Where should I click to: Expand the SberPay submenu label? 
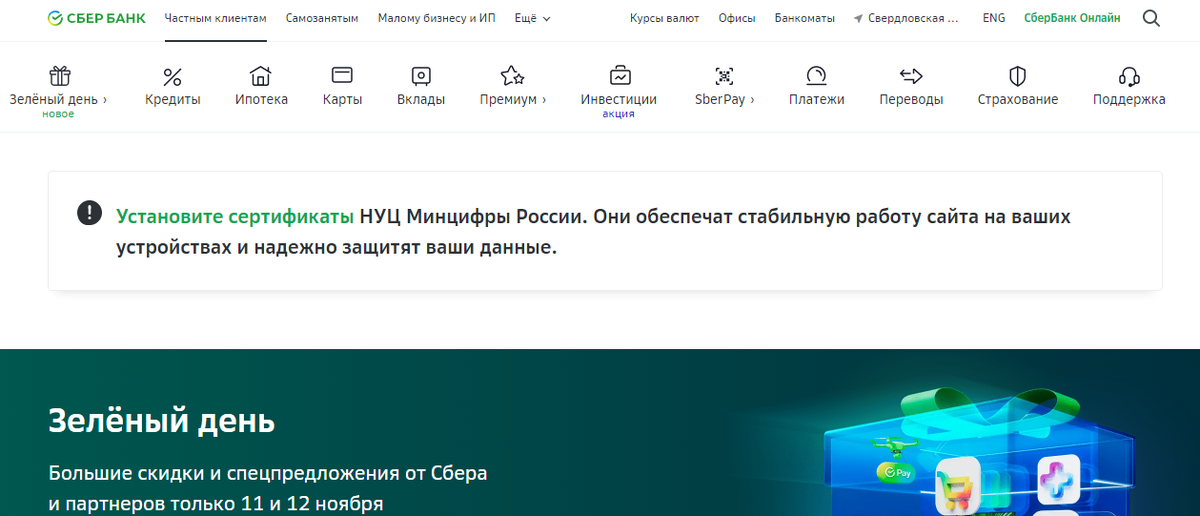point(724,99)
